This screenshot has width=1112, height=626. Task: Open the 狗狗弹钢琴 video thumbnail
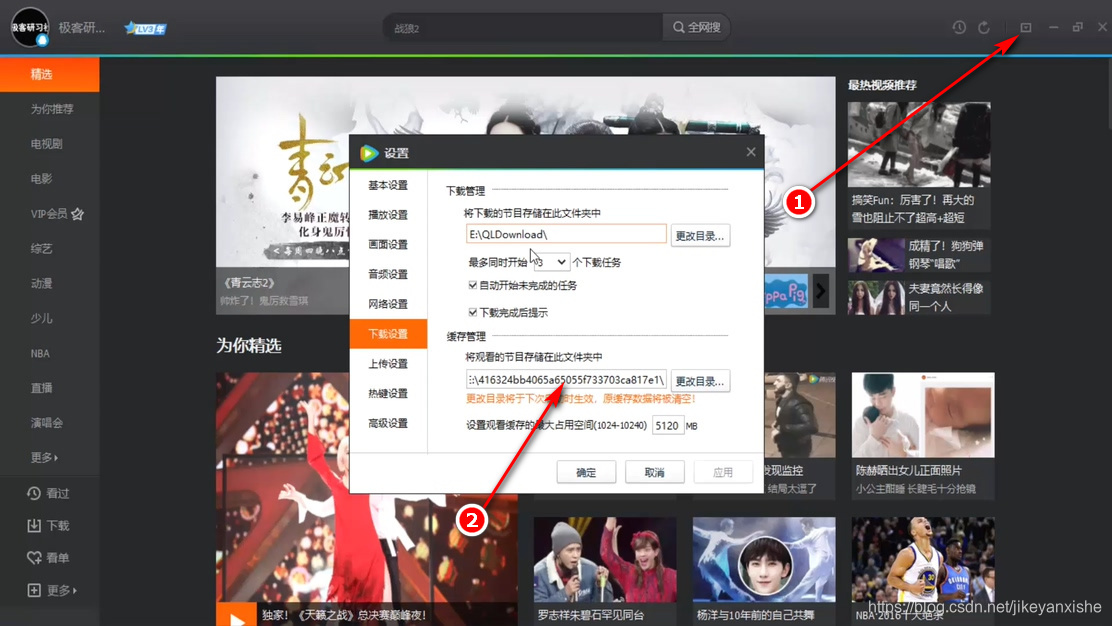click(876, 255)
